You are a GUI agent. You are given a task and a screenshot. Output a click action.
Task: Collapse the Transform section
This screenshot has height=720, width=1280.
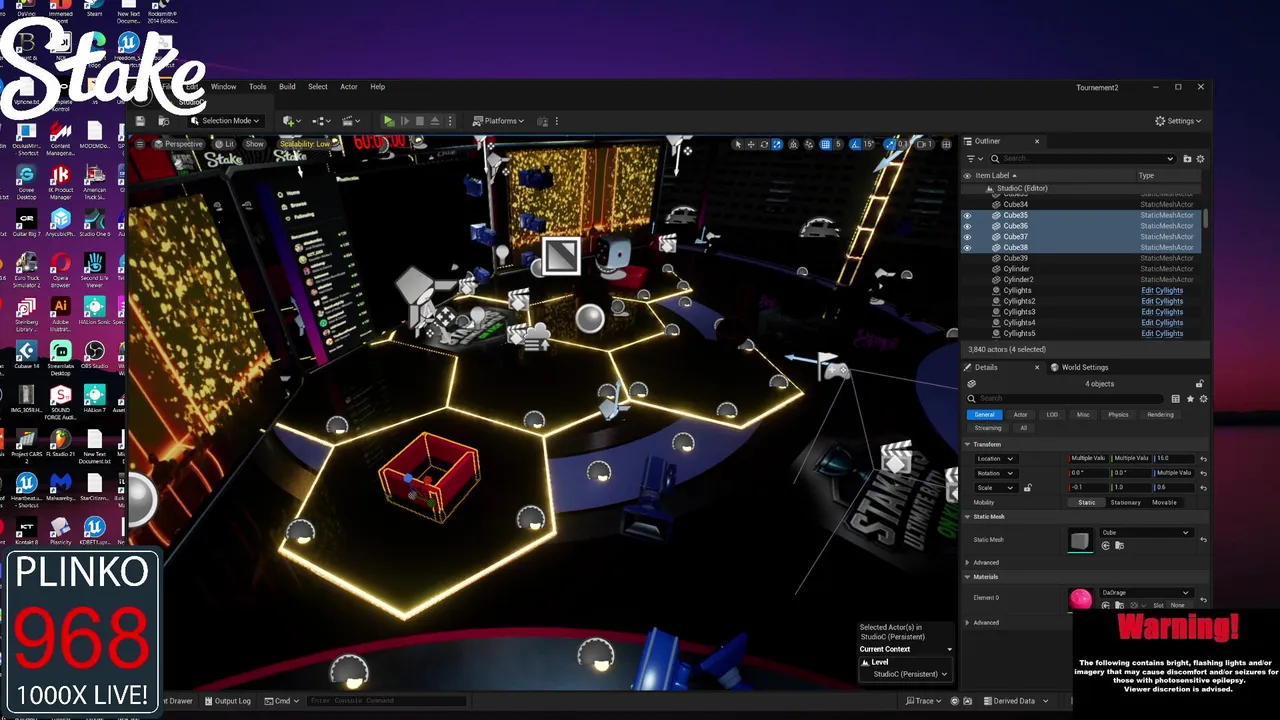[x=968, y=444]
